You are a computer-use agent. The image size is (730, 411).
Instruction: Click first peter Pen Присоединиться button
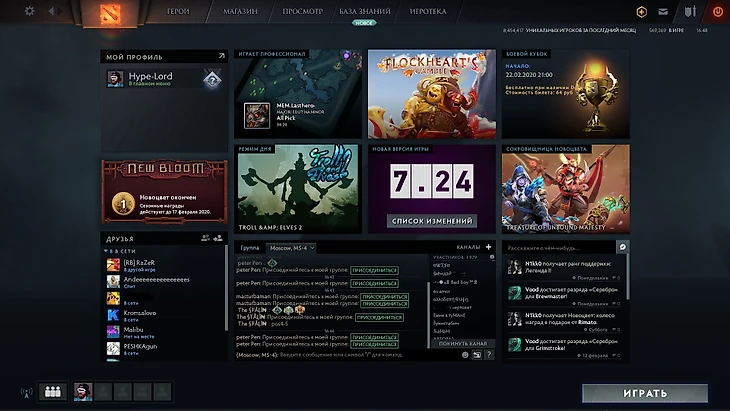click(374, 270)
